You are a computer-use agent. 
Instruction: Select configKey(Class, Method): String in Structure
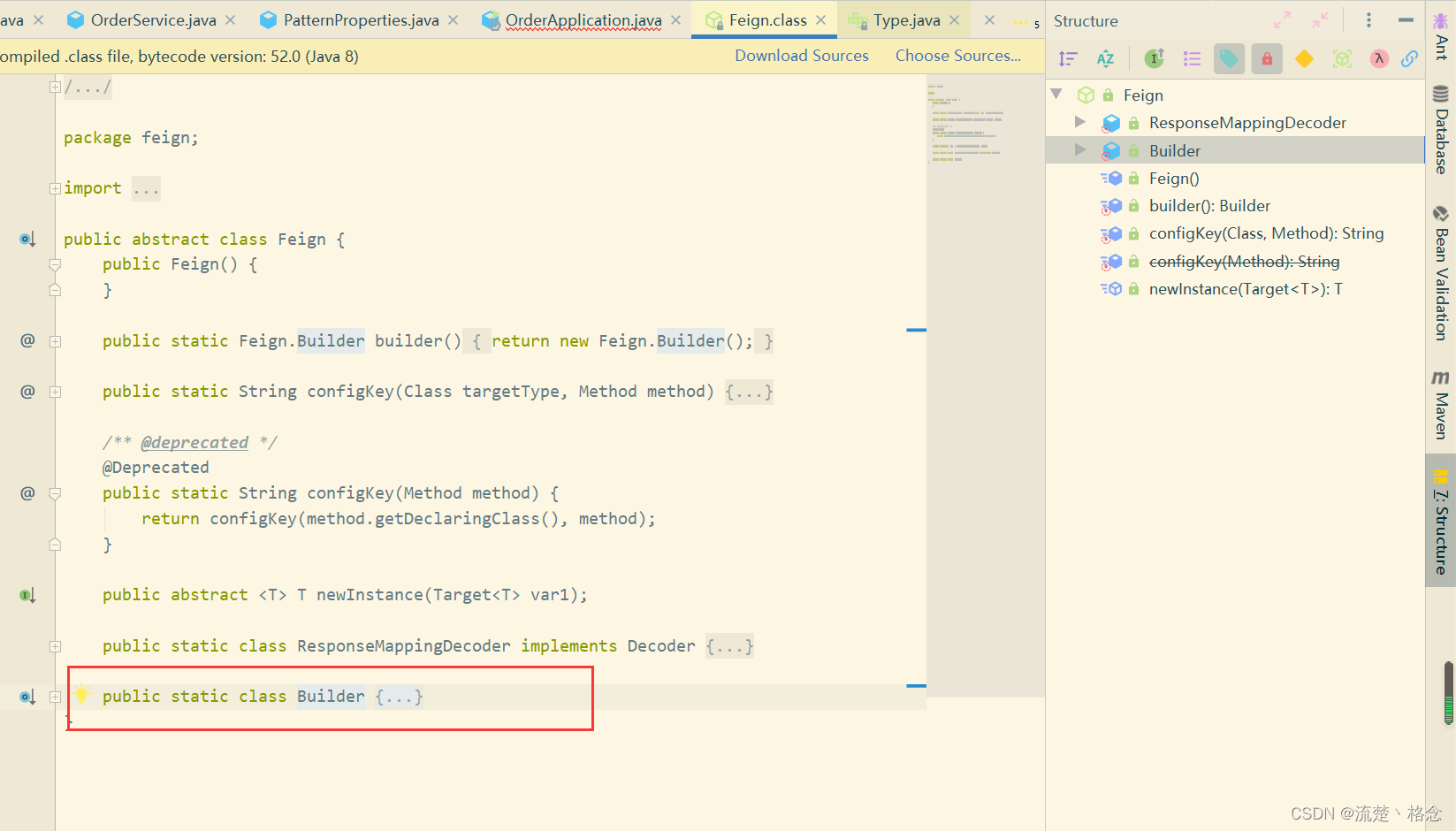coord(1266,233)
